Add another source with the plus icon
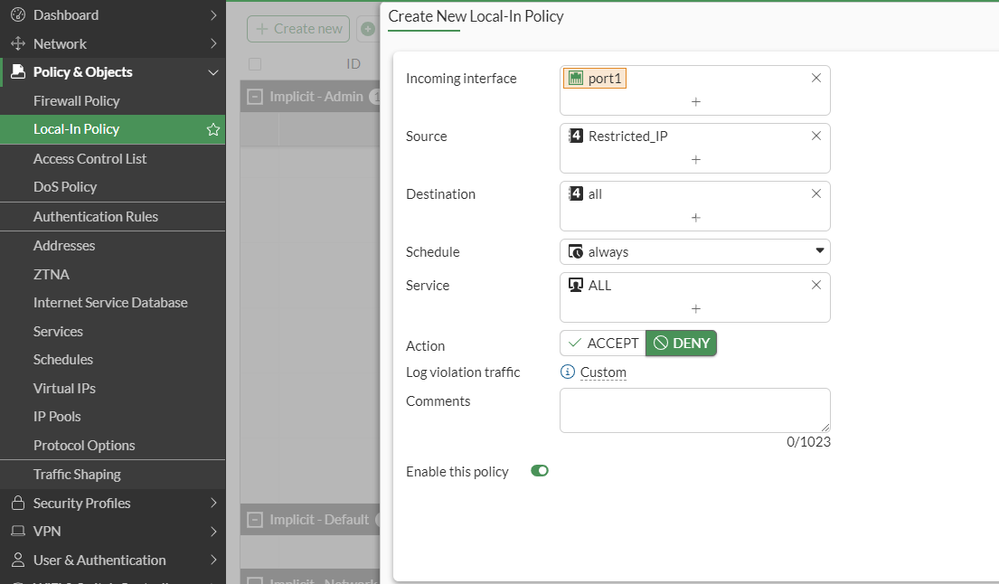 click(x=696, y=159)
